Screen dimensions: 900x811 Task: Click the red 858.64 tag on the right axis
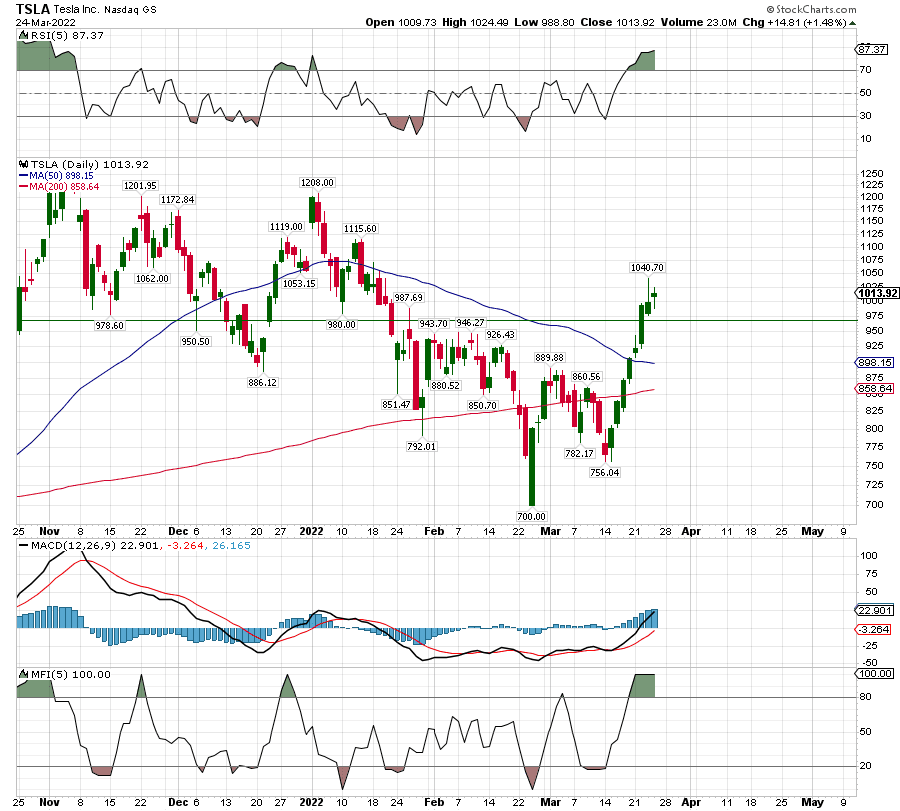tap(874, 389)
